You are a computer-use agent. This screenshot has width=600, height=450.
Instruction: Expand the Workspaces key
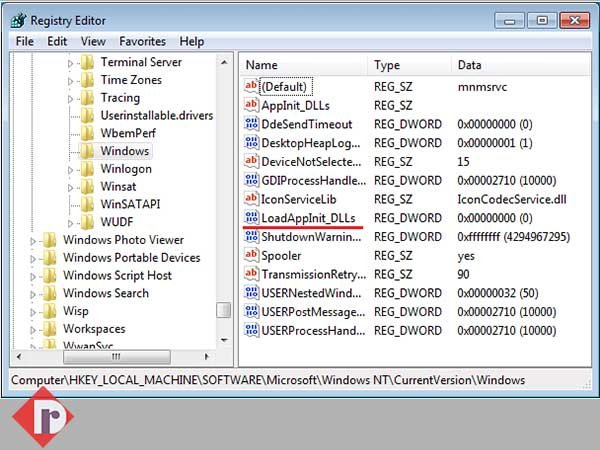tap(33, 330)
